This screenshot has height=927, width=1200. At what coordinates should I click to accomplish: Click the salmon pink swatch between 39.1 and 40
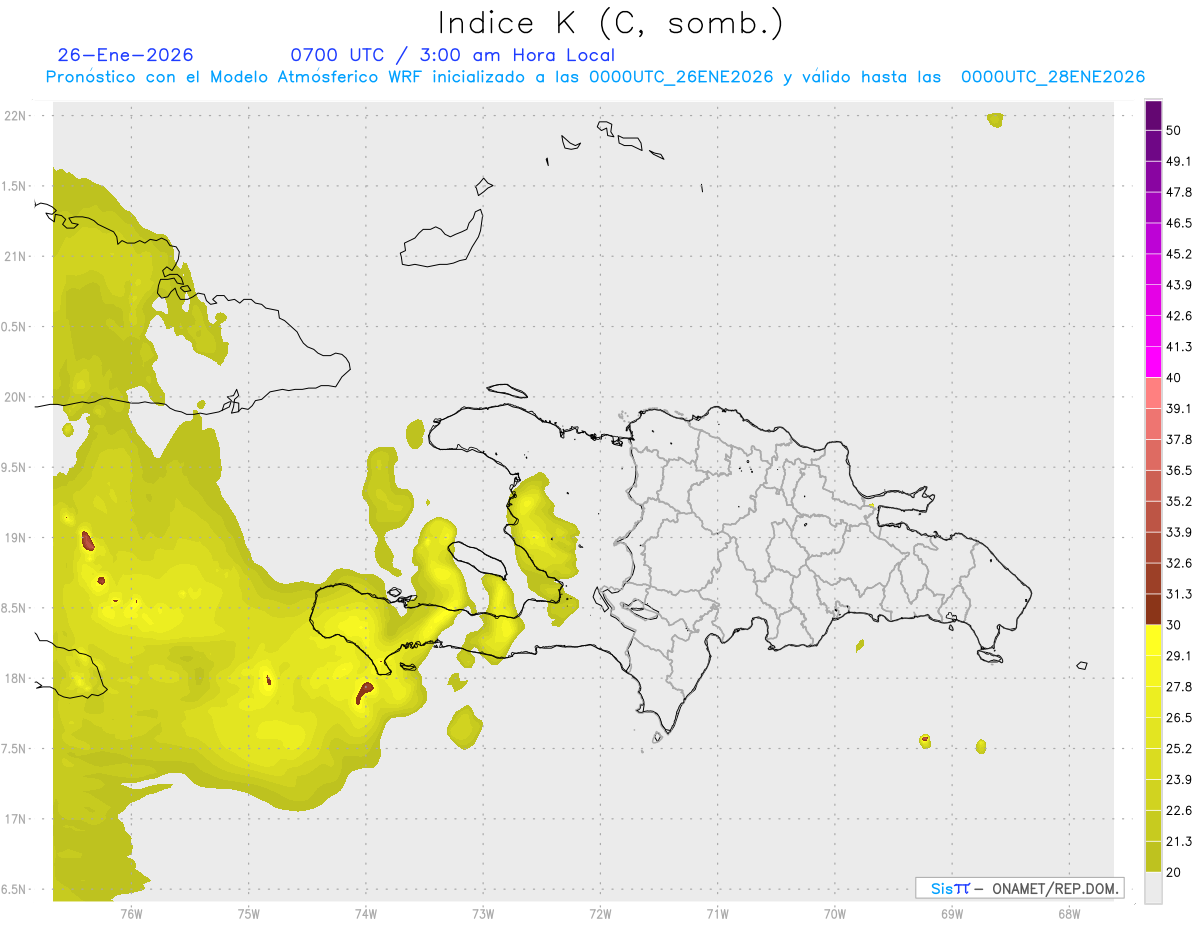(1154, 393)
